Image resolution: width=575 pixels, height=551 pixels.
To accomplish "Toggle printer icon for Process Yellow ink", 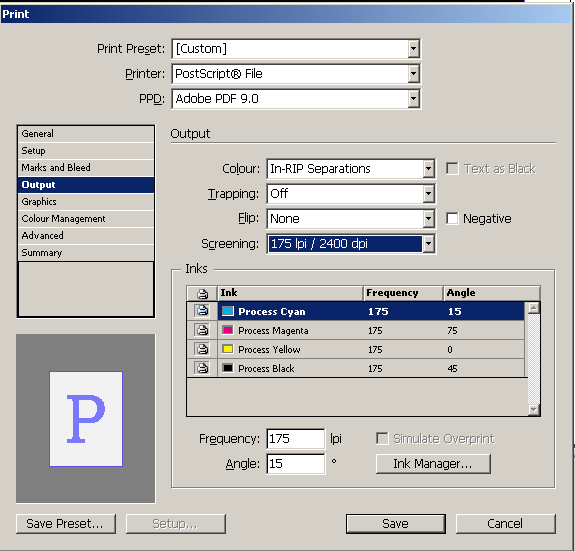I will point(202,349).
